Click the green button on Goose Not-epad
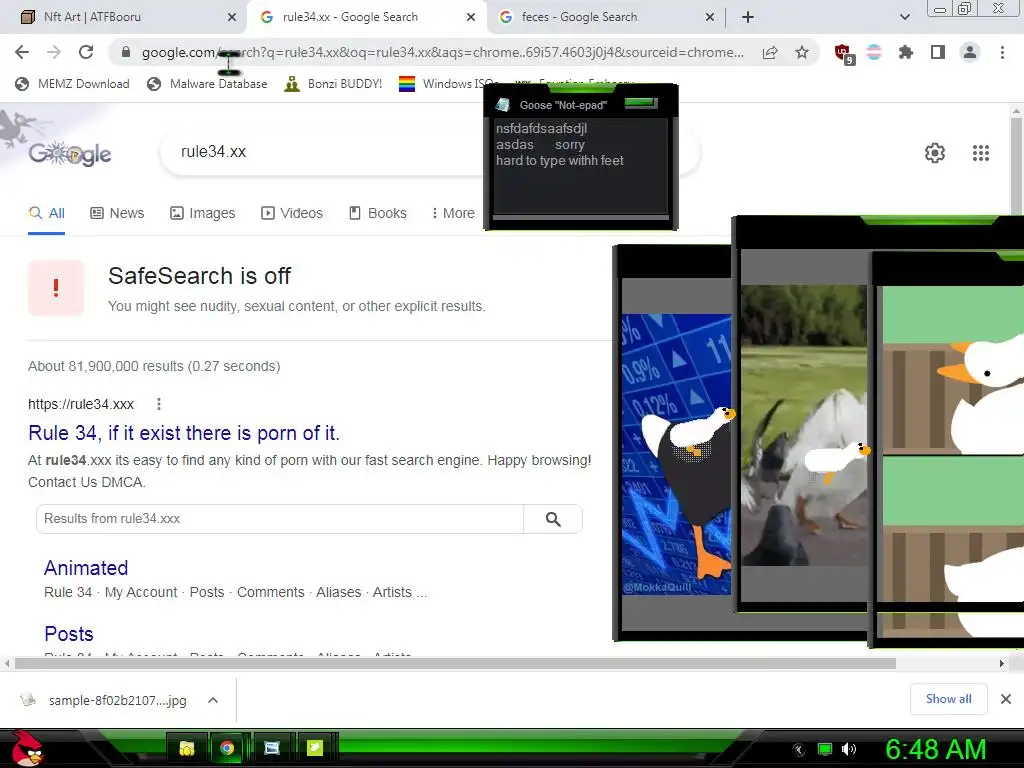Image resolution: width=1024 pixels, height=768 pixels. (641, 103)
